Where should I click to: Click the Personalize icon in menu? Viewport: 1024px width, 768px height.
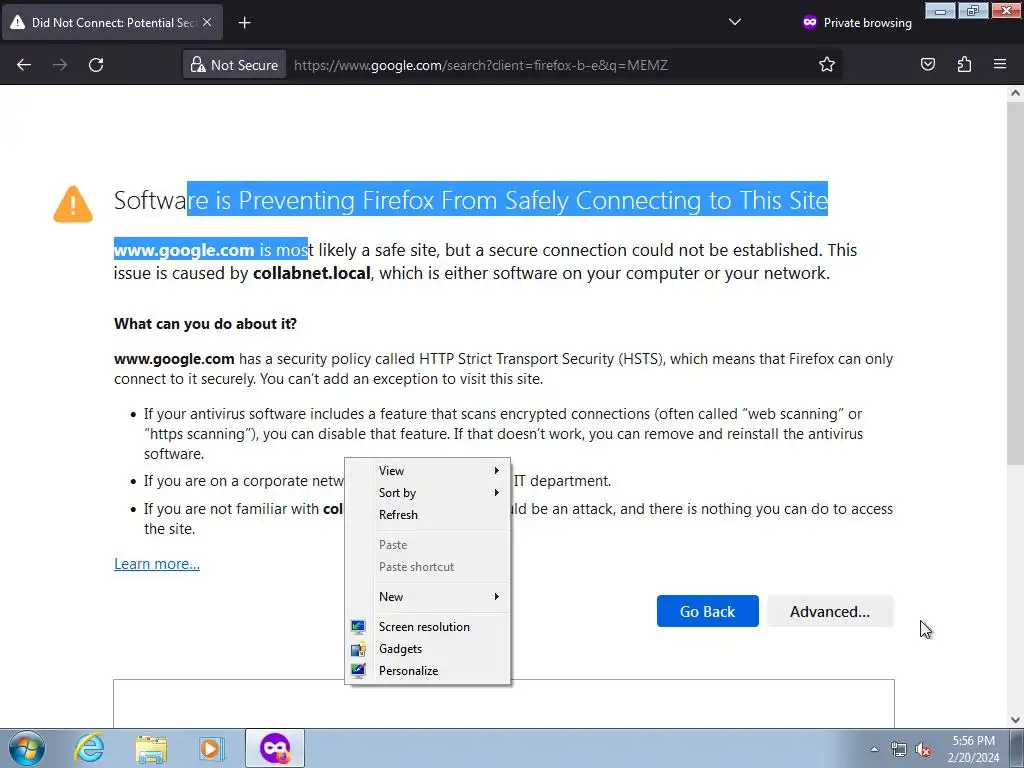pos(358,671)
